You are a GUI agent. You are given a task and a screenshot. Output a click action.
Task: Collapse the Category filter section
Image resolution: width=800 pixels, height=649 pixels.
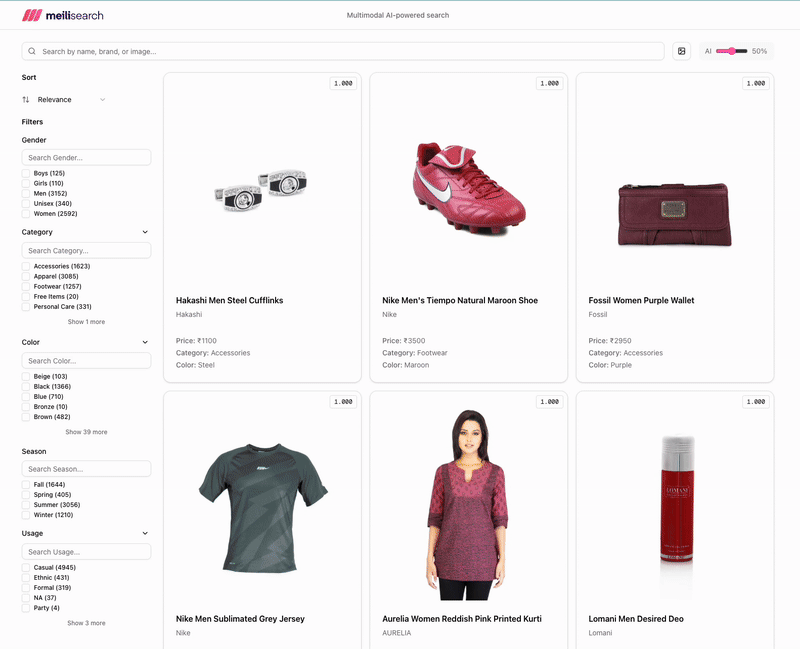[145, 232]
